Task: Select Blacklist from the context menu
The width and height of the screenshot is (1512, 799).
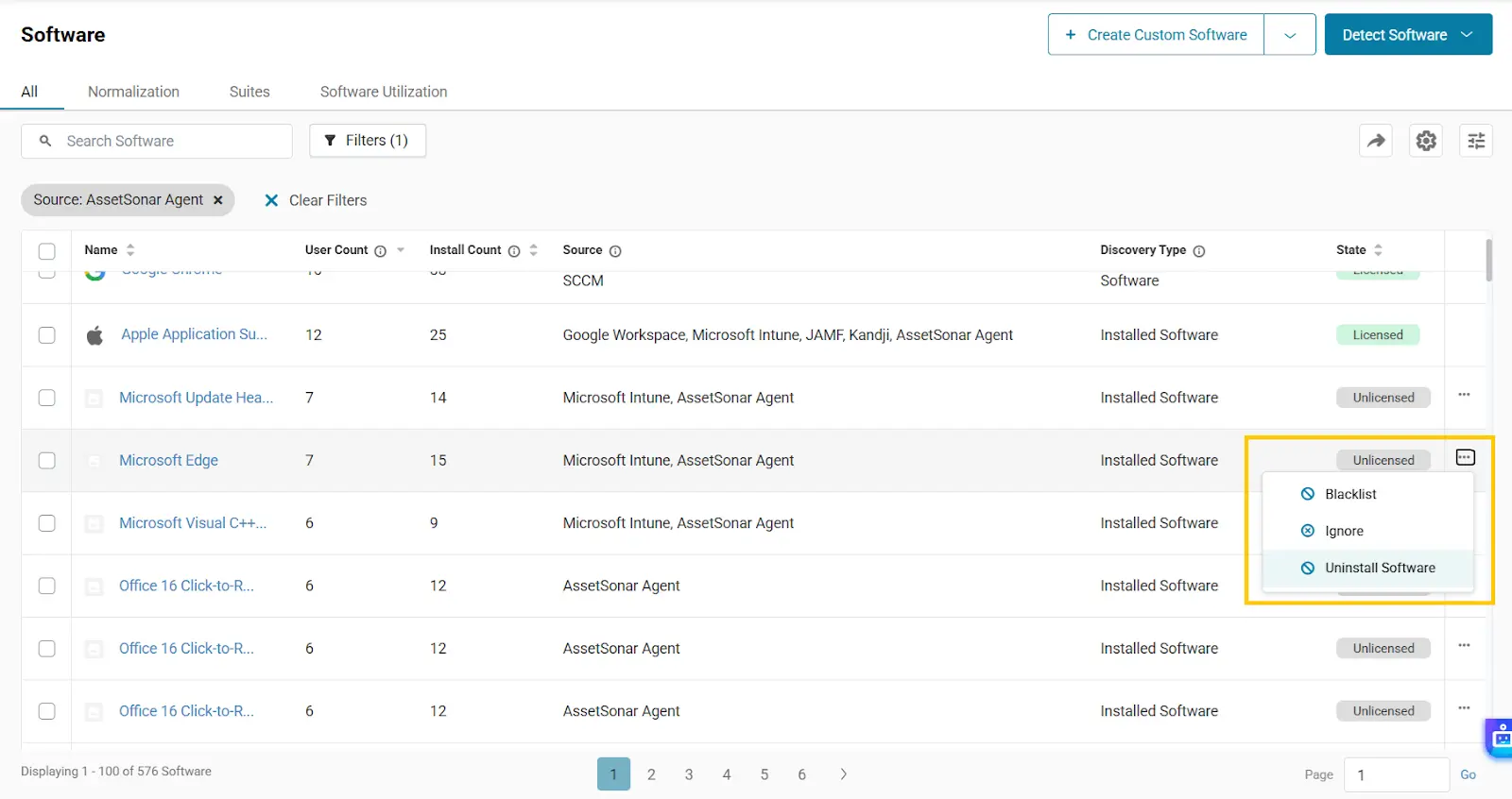Action: click(x=1368, y=494)
